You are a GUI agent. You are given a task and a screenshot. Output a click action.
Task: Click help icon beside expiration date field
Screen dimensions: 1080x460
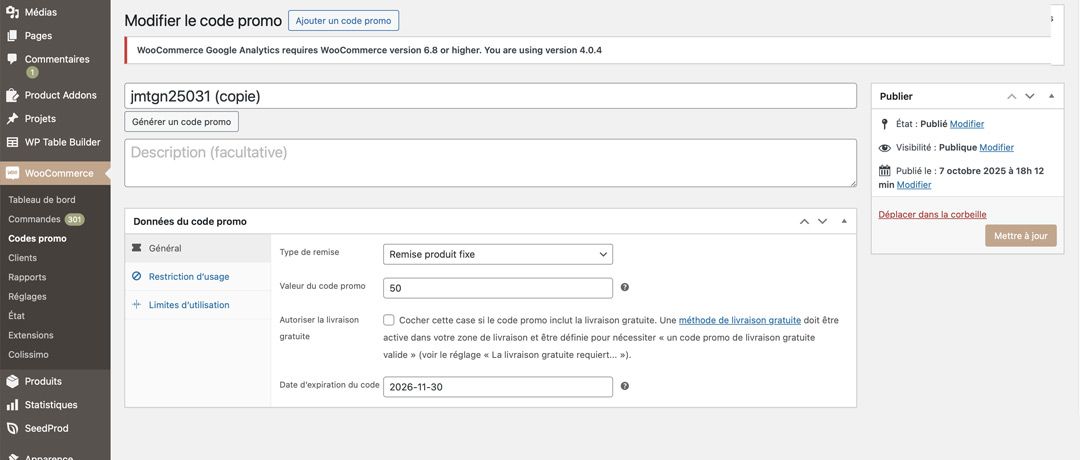click(x=625, y=386)
